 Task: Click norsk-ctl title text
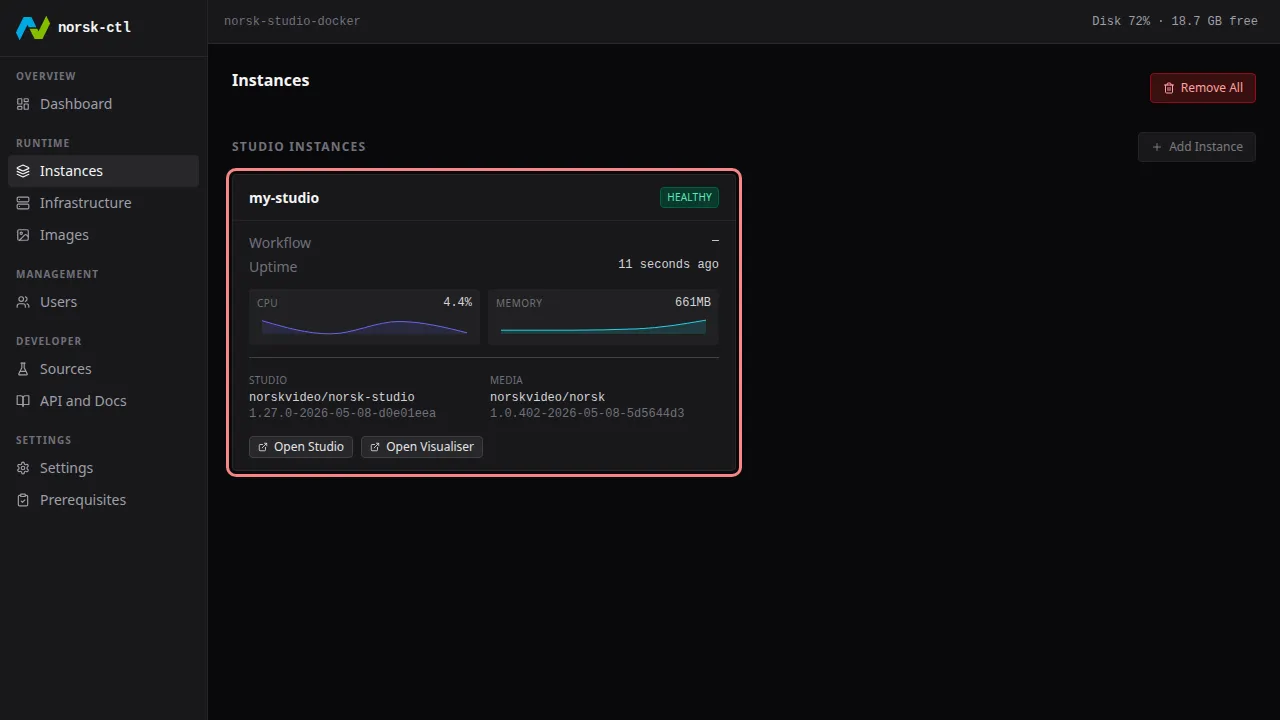coord(94,27)
